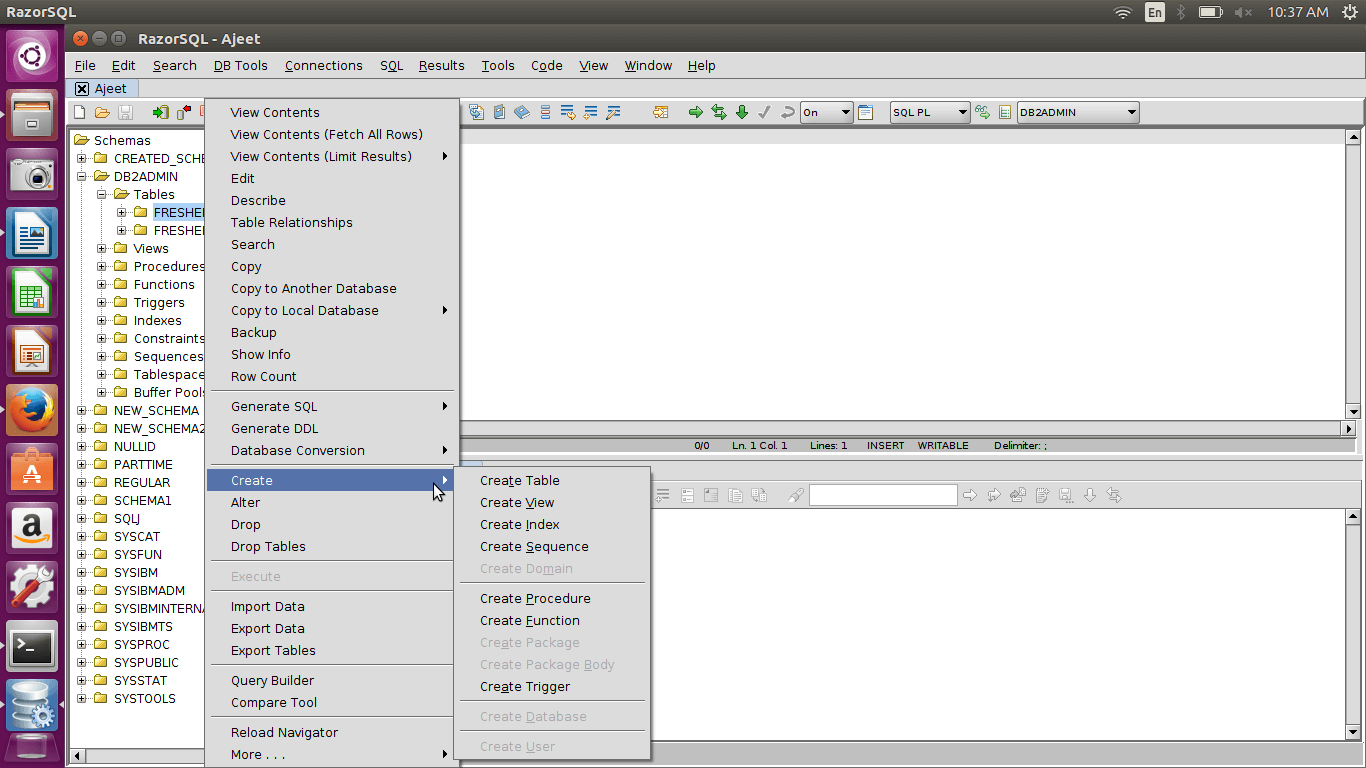Open the DB2ADMIN schema dropdown
Image resolution: width=1366 pixels, height=768 pixels.
1078,113
